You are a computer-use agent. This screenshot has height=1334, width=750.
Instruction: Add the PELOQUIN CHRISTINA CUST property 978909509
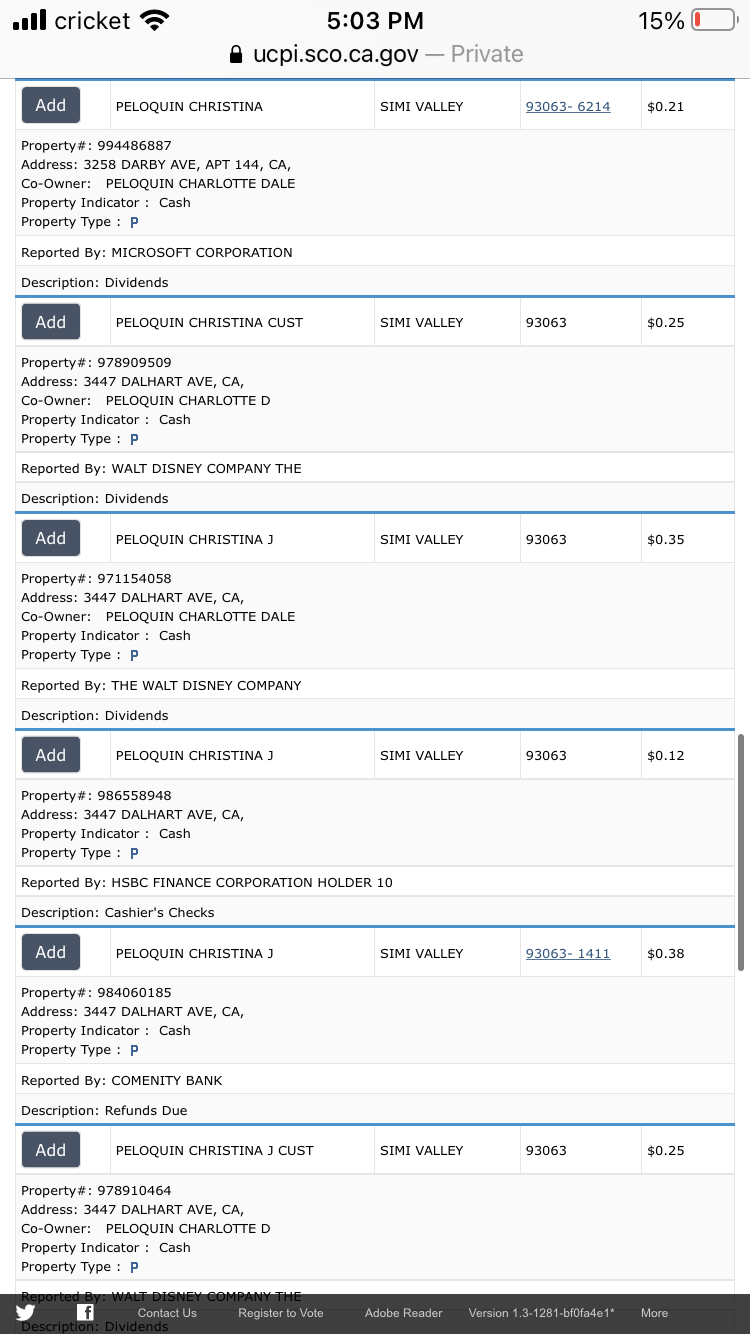point(51,322)
